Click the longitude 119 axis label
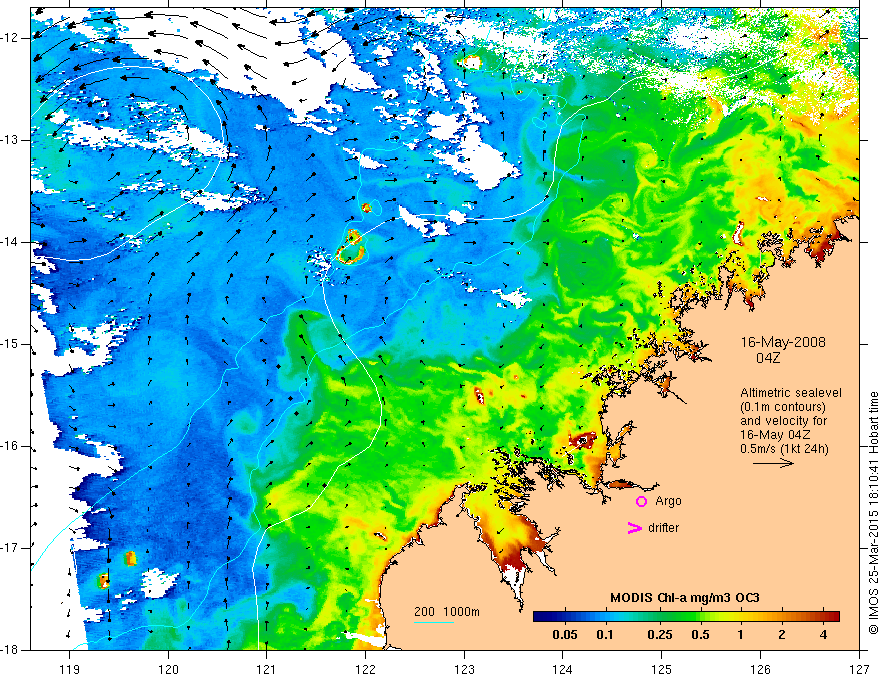 70,670
